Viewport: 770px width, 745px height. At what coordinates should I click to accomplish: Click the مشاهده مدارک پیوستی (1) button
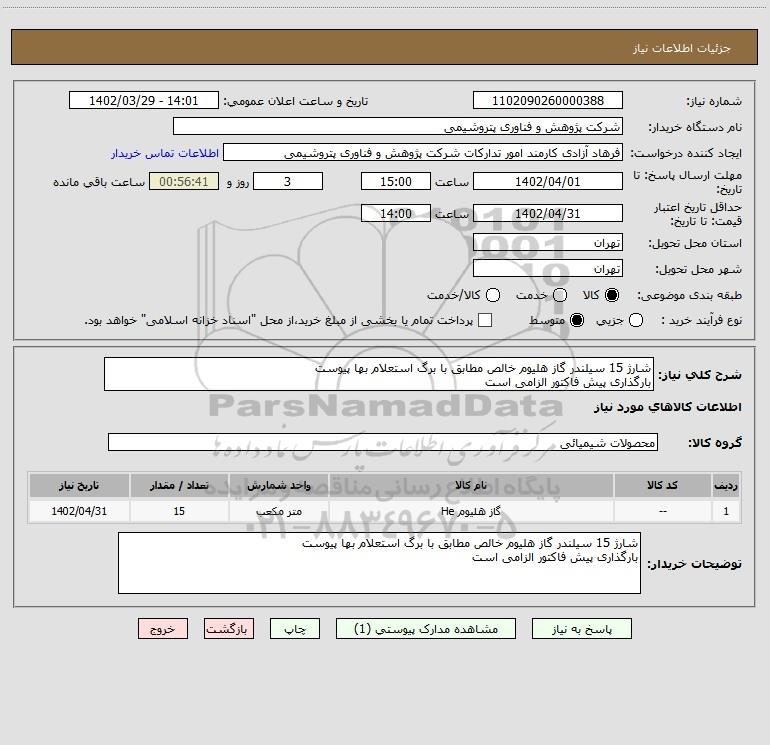pos(426,629)
